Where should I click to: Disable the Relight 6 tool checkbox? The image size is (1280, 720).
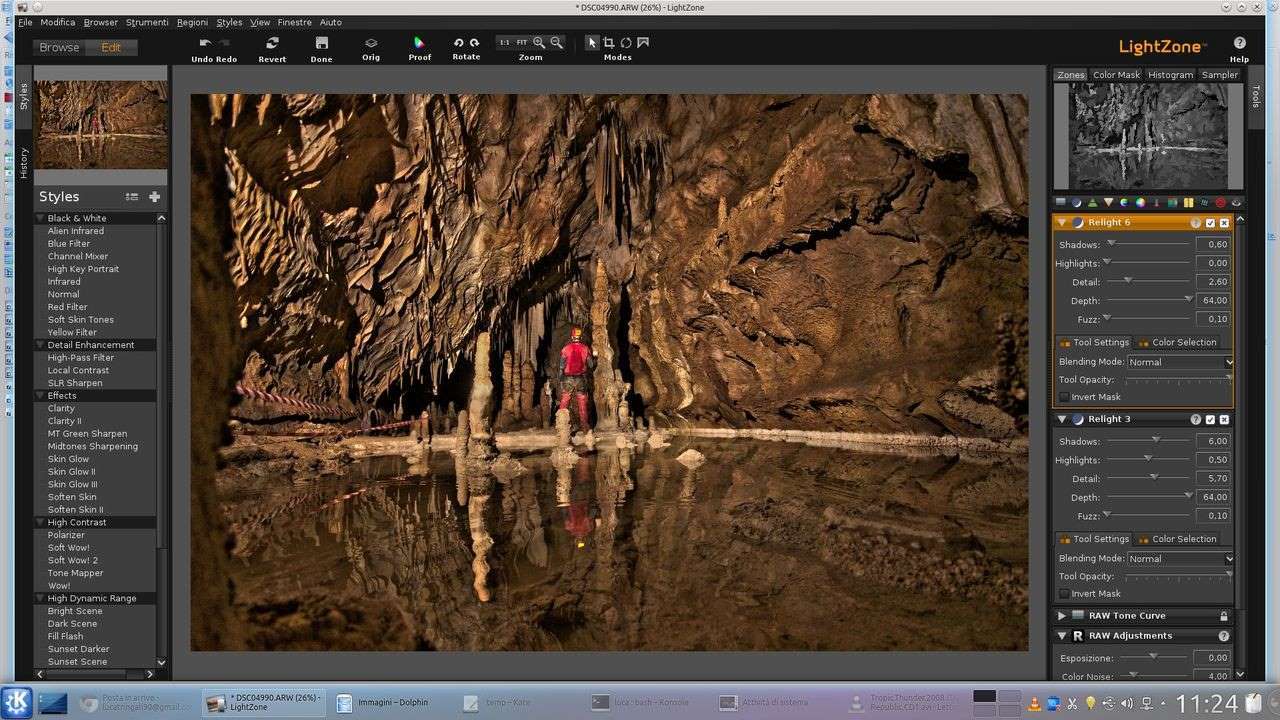(1210, 223)
